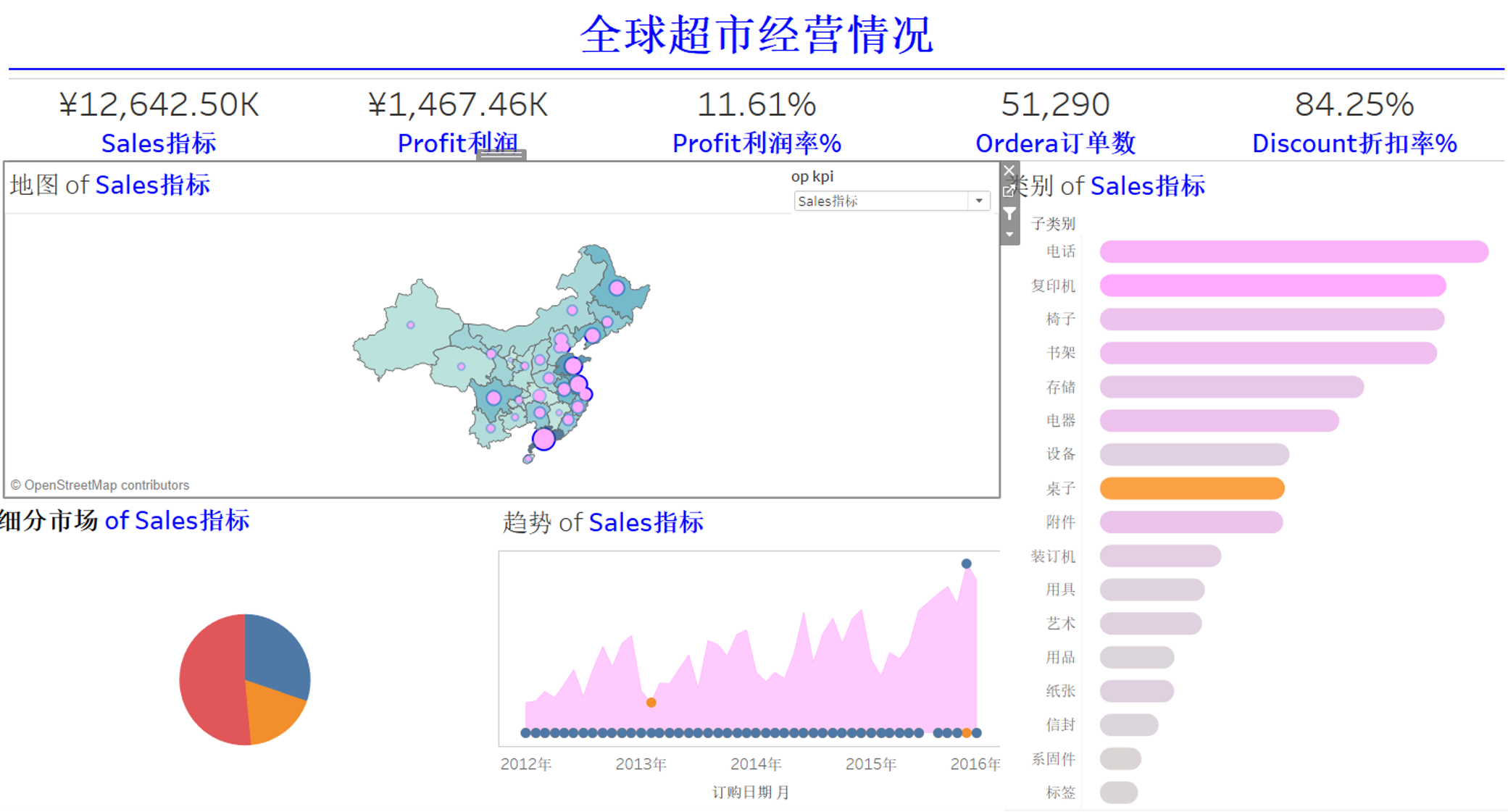Click the small bubble in Xinjiang region

coord(411,325)
